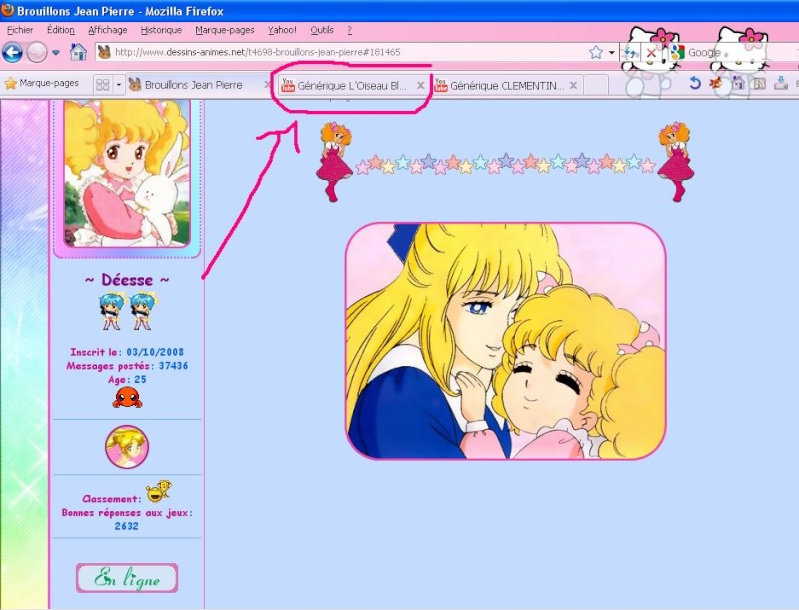Click the downloads arrow tray toolbar icon
This screenshot has width=799, height=610.
(781, 83)
